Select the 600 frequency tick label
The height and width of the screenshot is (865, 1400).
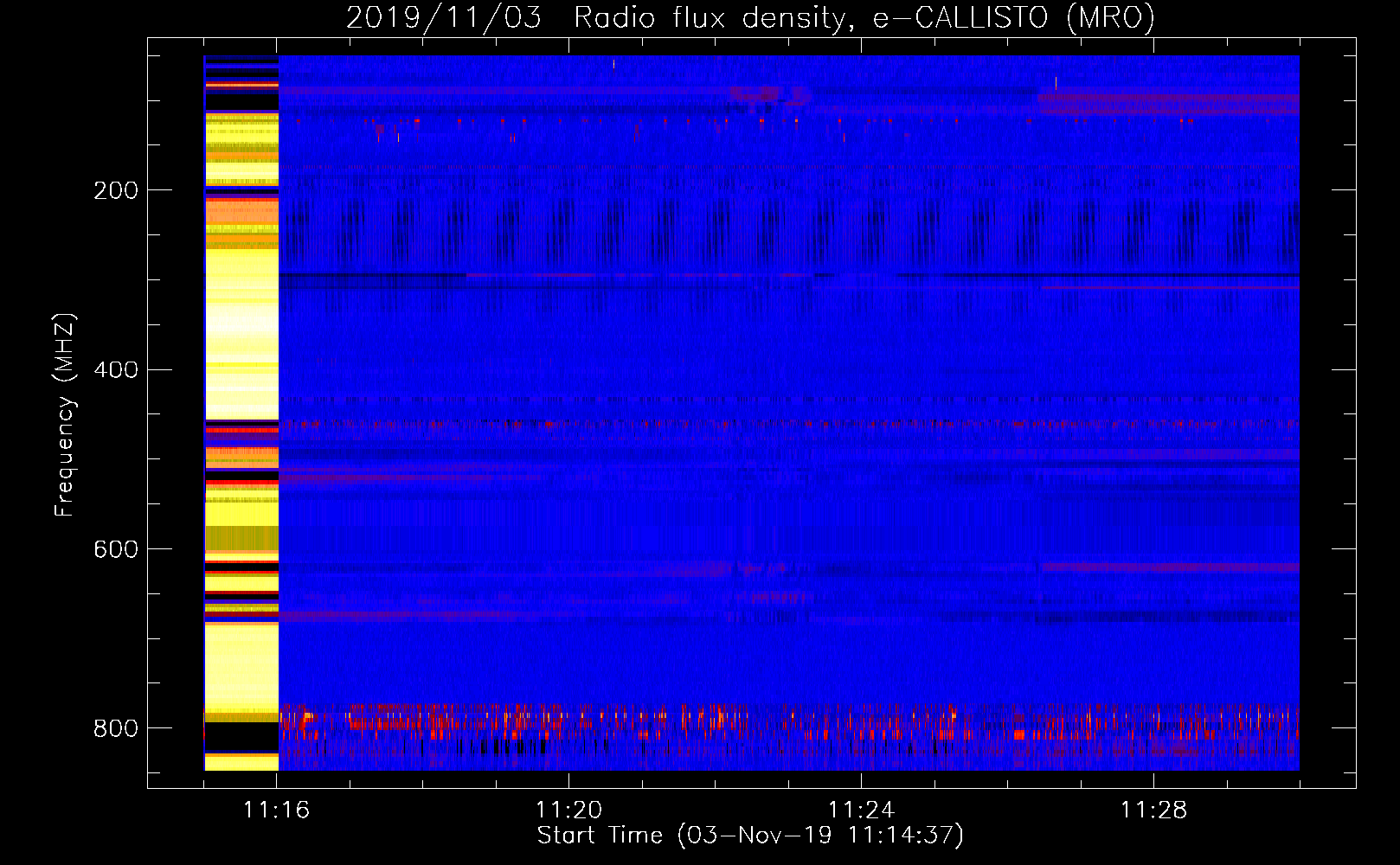pos(116,549)
